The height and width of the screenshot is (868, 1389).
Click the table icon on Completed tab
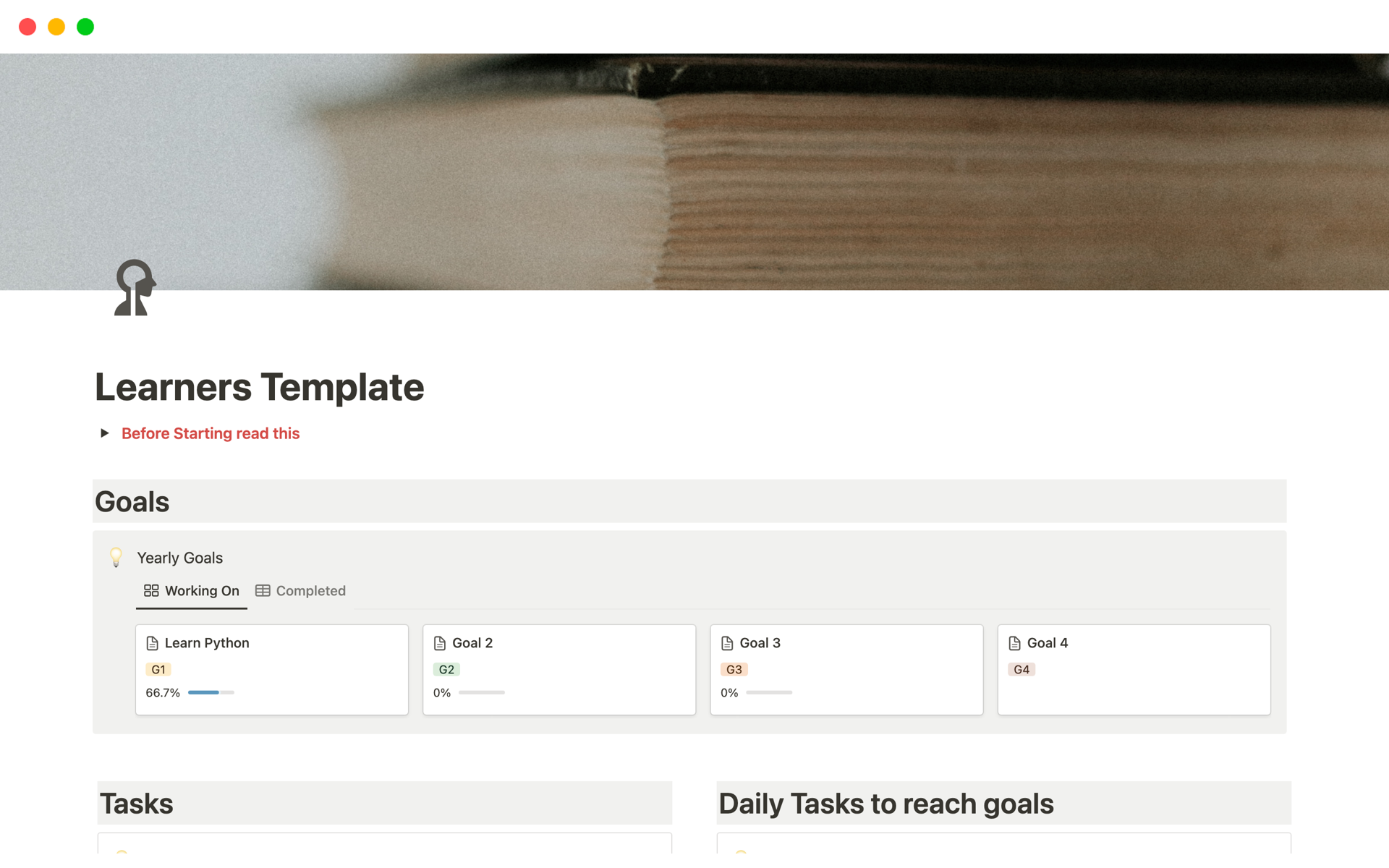pyautogui.click(x=263, y=591)
